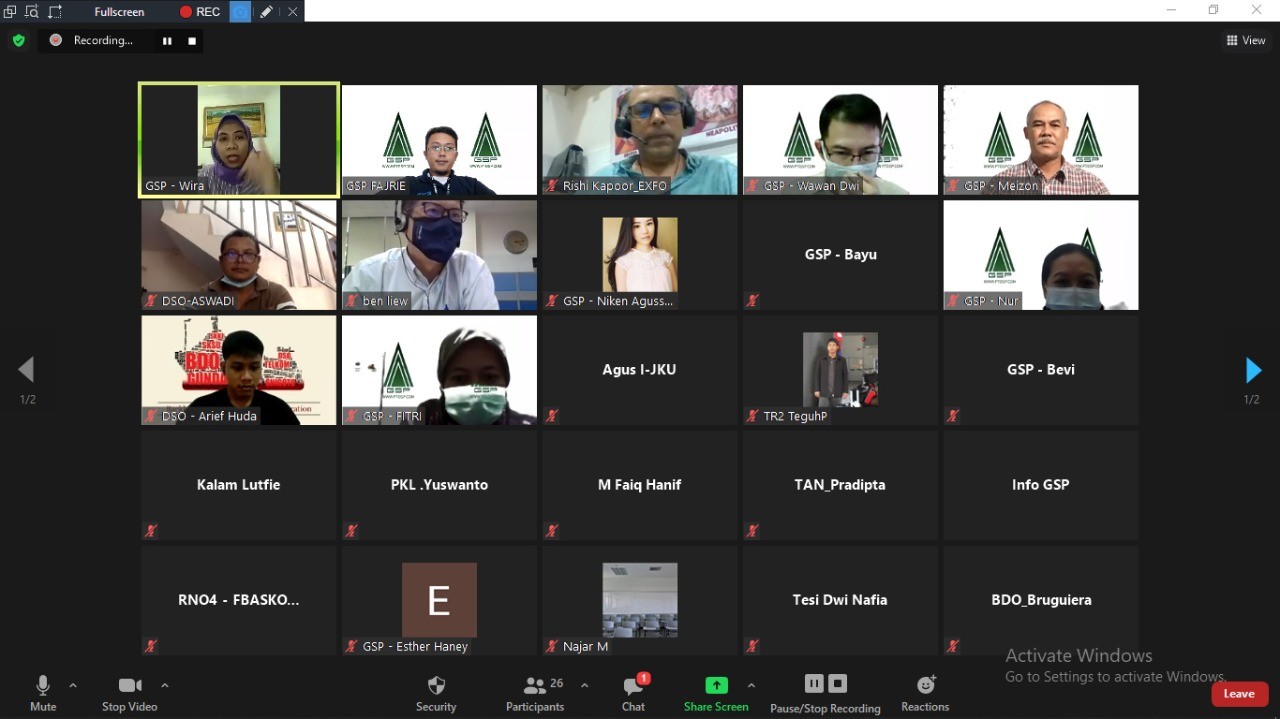The height and width of the screenshot is (719, 1280).
Task: Select GSP - FITRI video tile
Action: [439, 370]
